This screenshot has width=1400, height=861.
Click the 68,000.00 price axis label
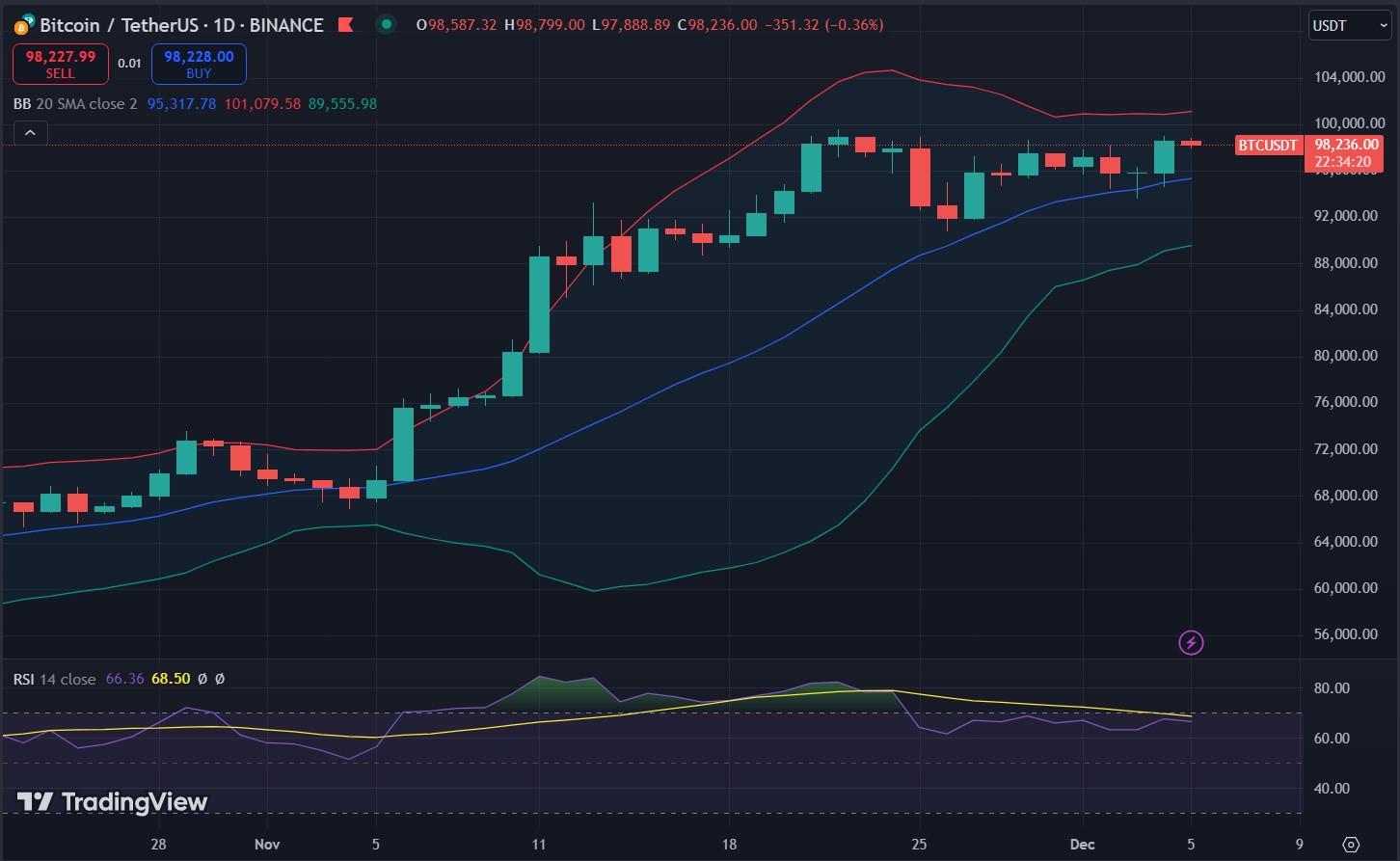point(1347,496)
